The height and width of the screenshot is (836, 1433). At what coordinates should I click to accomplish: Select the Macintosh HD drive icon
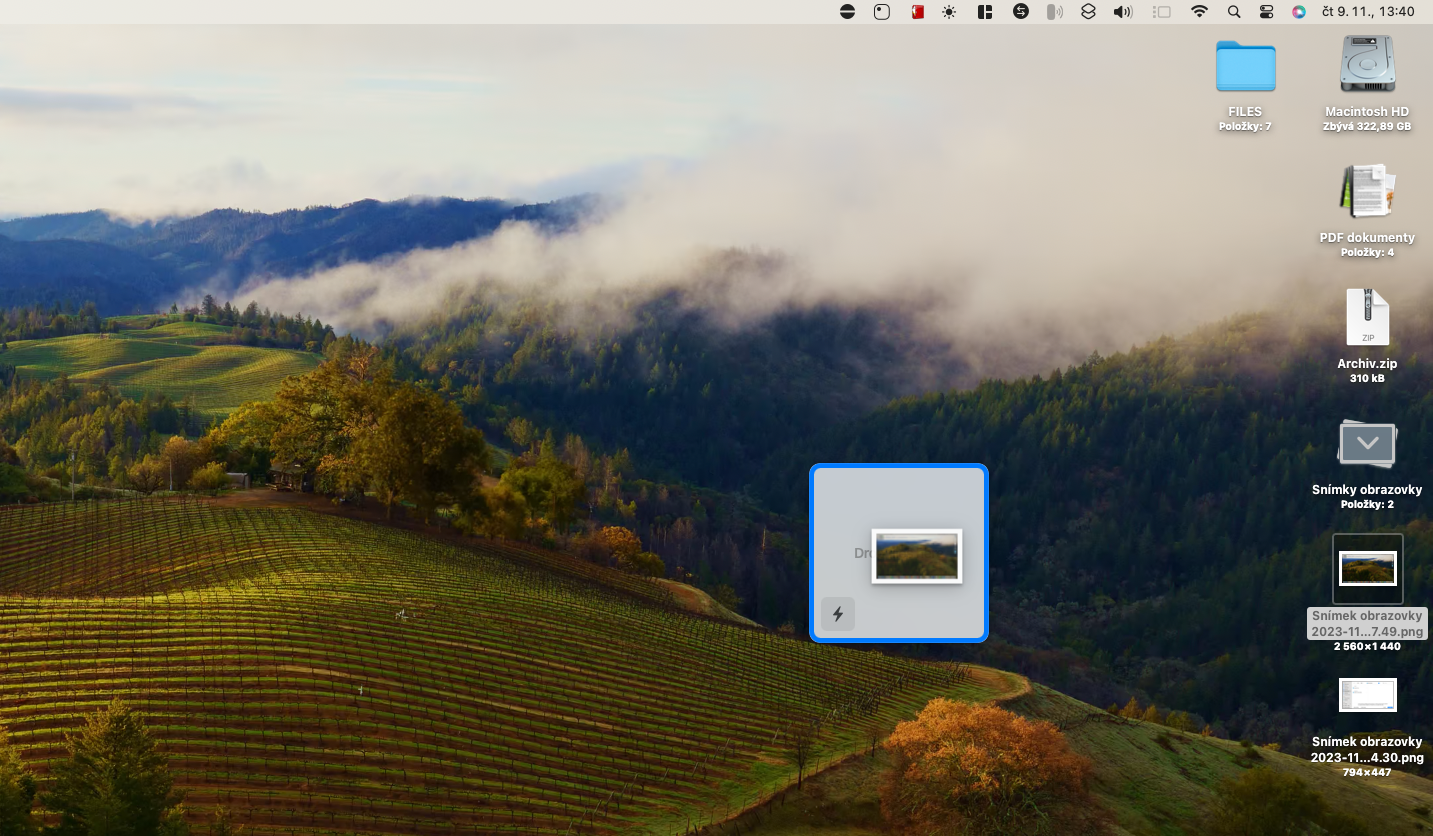point(1367,66)
